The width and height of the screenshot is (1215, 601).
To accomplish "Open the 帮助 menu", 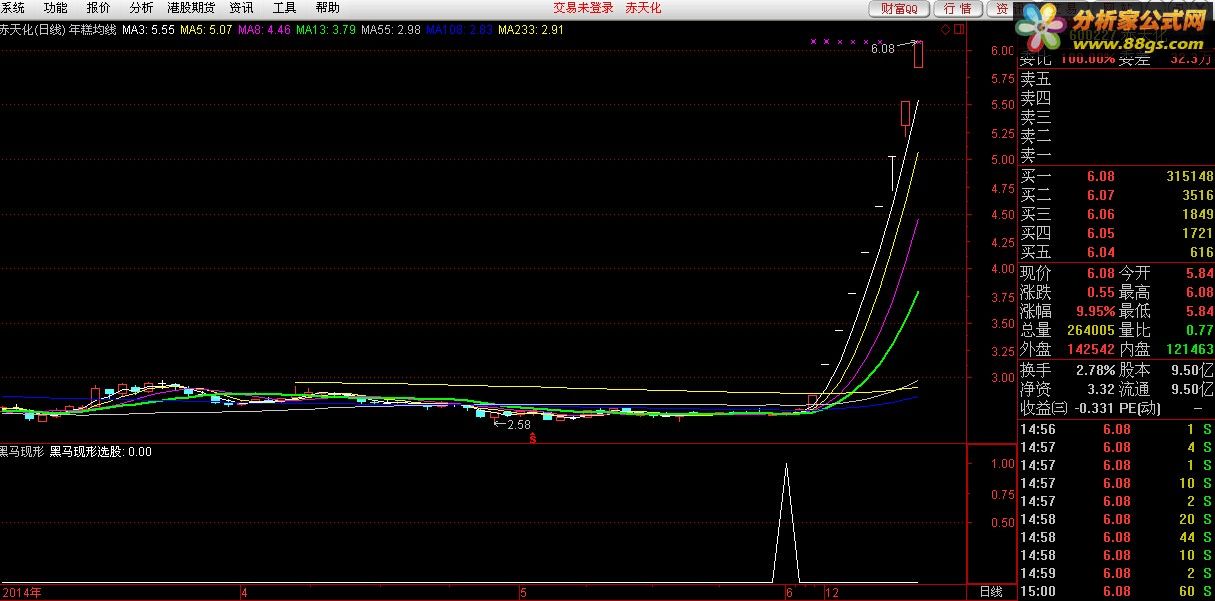I will 327,8.
